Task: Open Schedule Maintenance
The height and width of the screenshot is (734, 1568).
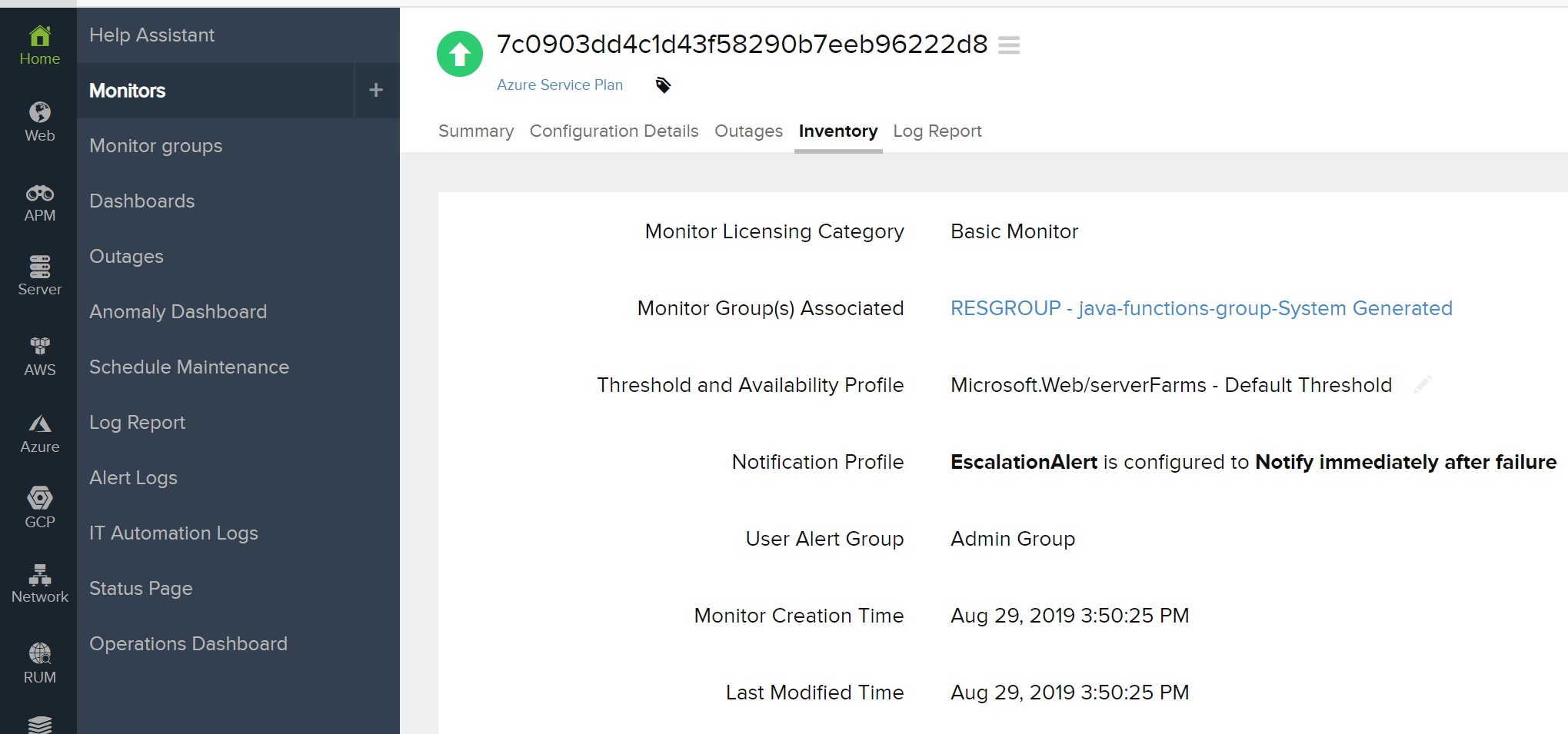Action: [x=189, y=367]
